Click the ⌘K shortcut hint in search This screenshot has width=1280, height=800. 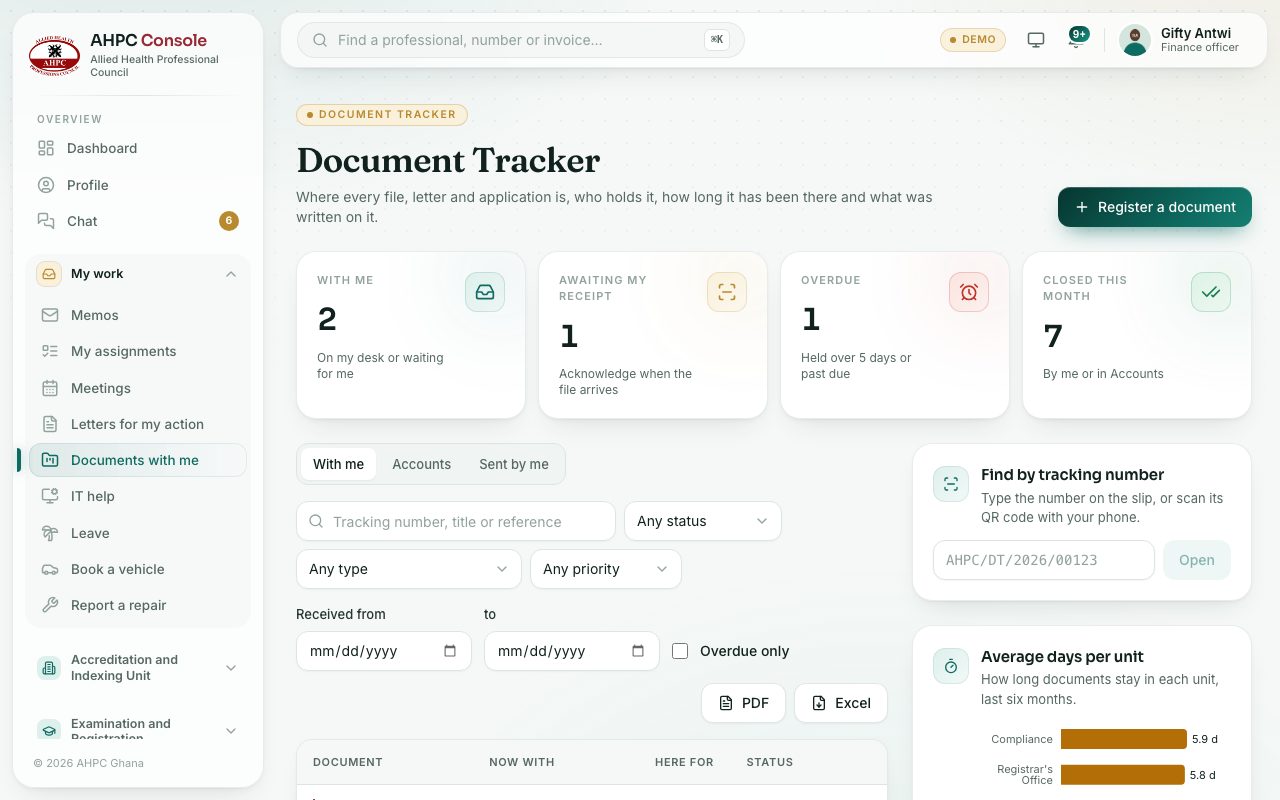[x=717, y=40]
